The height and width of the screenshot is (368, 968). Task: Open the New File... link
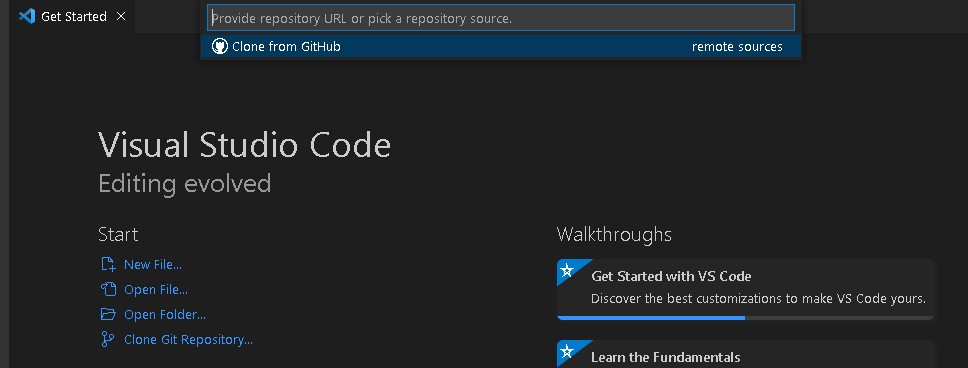[x=153, y=265]
